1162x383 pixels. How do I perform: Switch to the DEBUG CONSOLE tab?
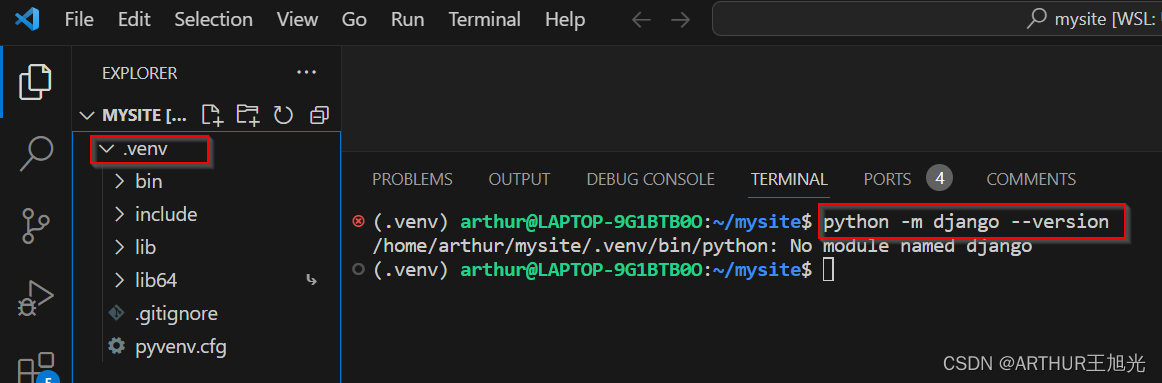(651, 179)
